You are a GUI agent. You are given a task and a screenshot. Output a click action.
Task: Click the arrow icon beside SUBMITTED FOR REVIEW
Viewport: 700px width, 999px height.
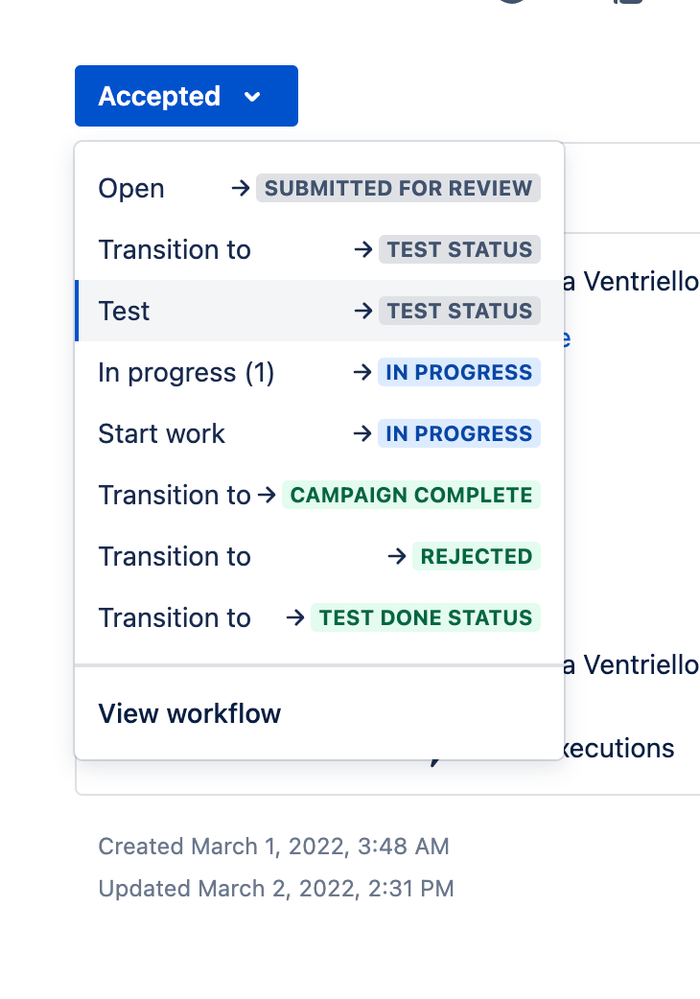coord(239,188)
